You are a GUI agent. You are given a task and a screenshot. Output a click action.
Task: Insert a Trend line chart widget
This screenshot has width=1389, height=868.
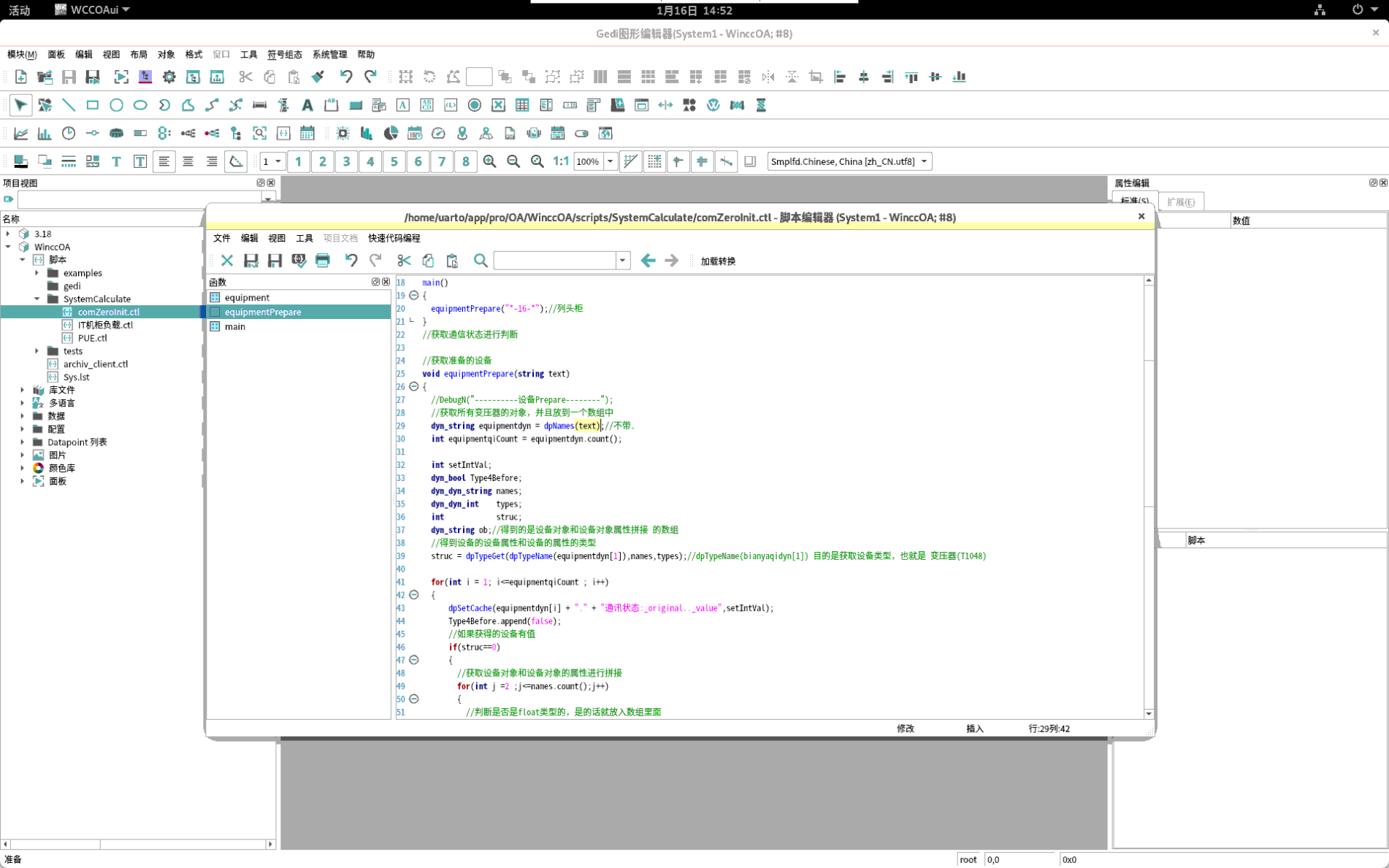click(20, 133)
